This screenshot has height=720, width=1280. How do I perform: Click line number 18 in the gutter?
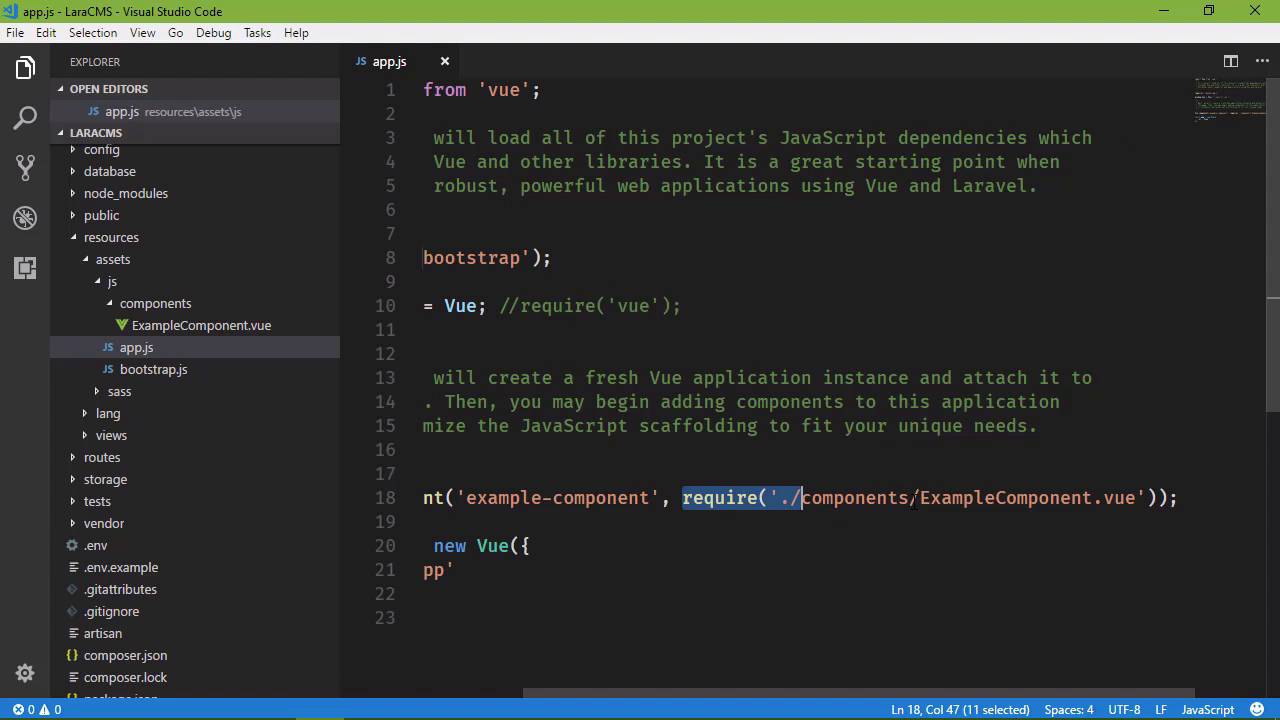tap(385, 497)
